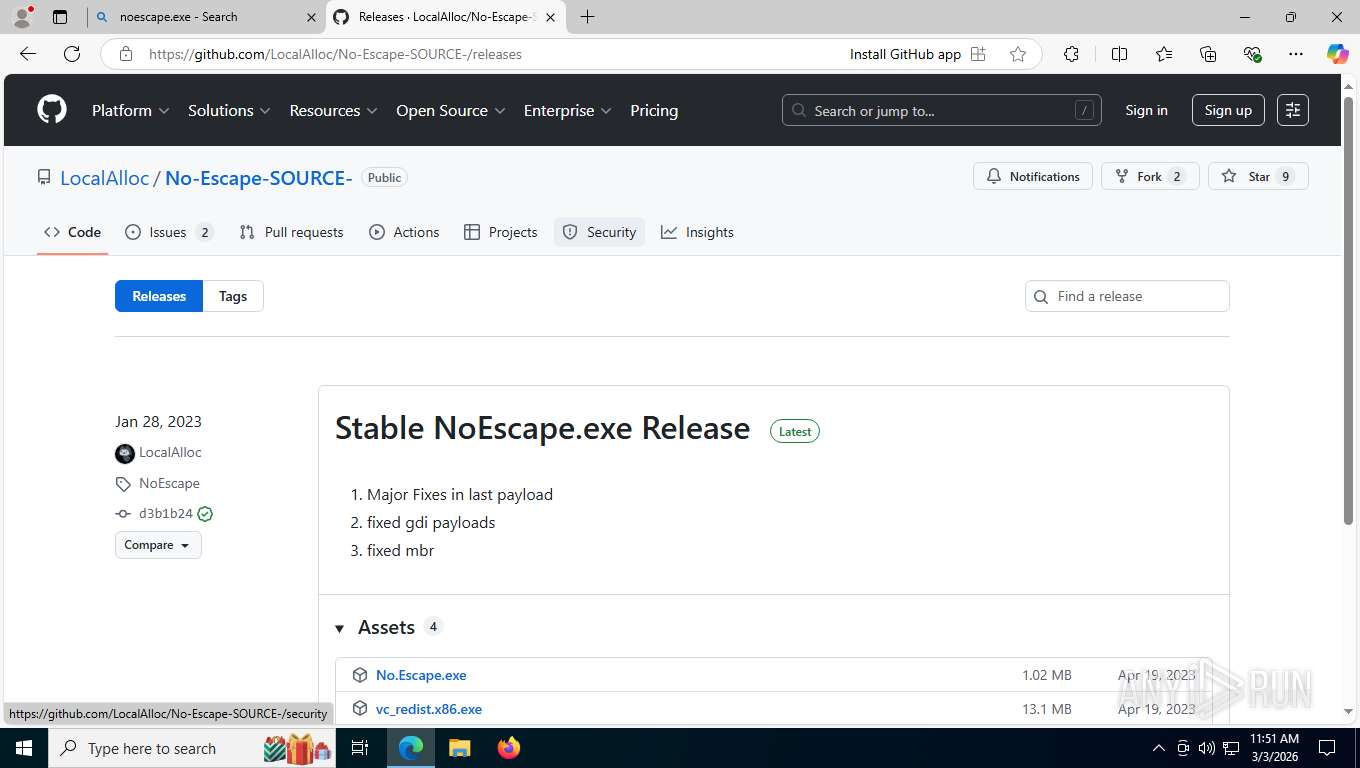Download the No.Escape.exe asset
Image resolution: width=1360 pixels, height=768 pixels.
421,675
